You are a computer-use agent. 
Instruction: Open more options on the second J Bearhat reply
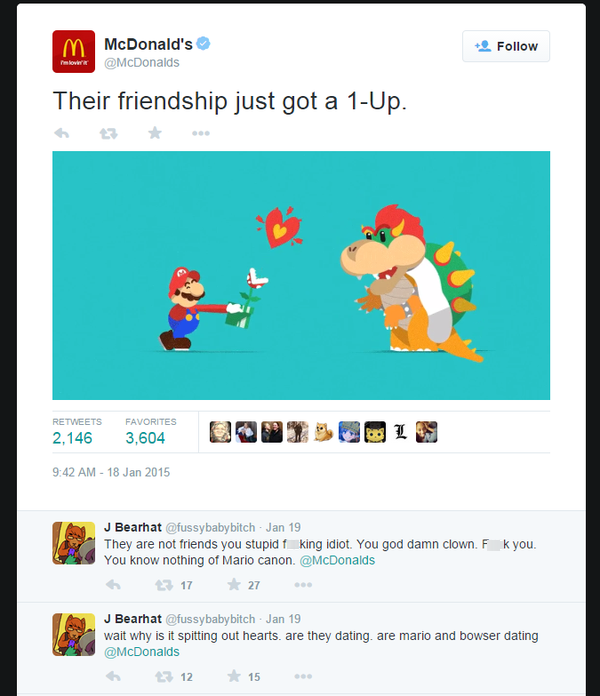(303, 676)
